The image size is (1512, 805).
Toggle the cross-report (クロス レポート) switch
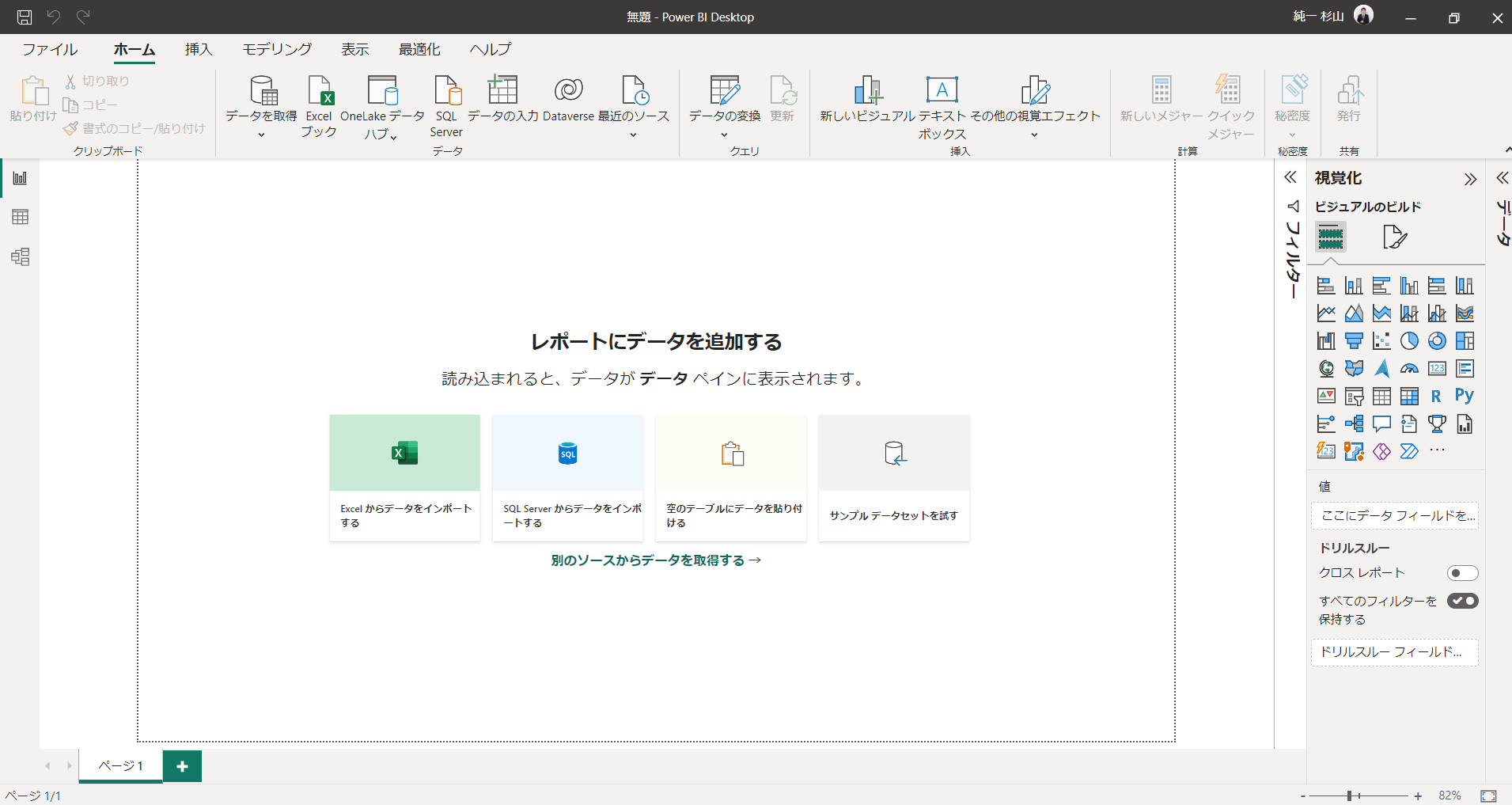point(1462,573)
